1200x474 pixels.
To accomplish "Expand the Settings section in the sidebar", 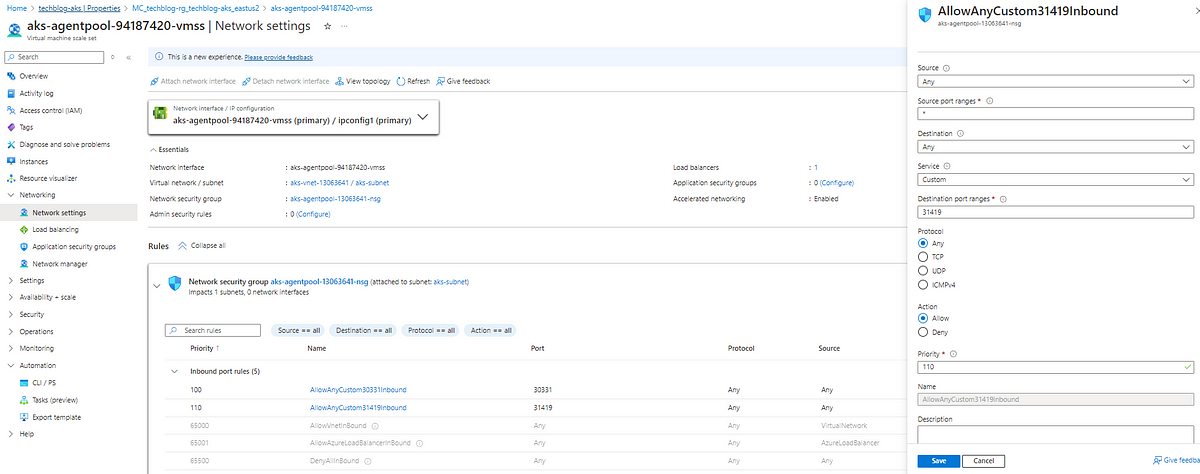I will (x=11, y=280).
